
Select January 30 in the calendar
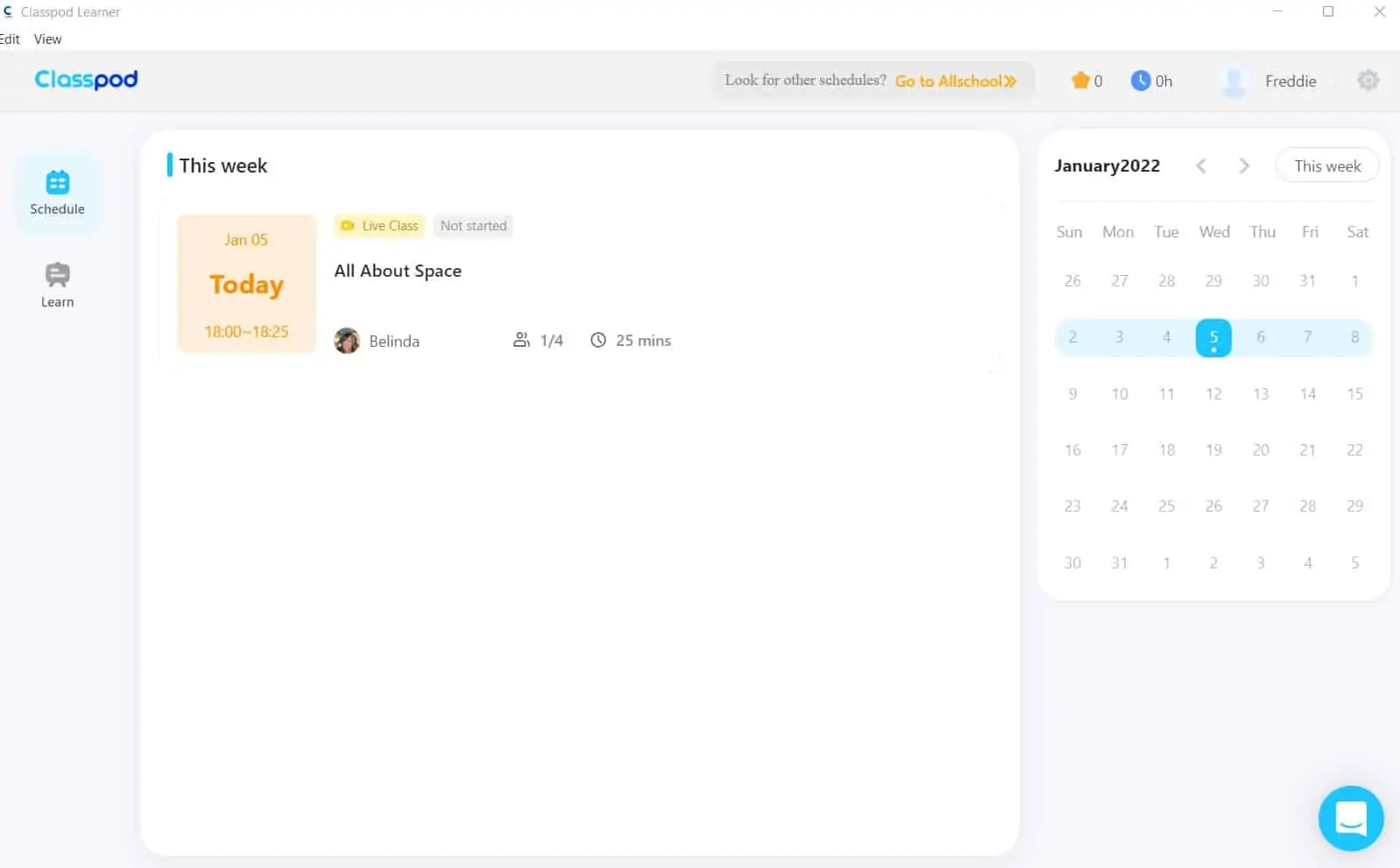pos(1072,563)
